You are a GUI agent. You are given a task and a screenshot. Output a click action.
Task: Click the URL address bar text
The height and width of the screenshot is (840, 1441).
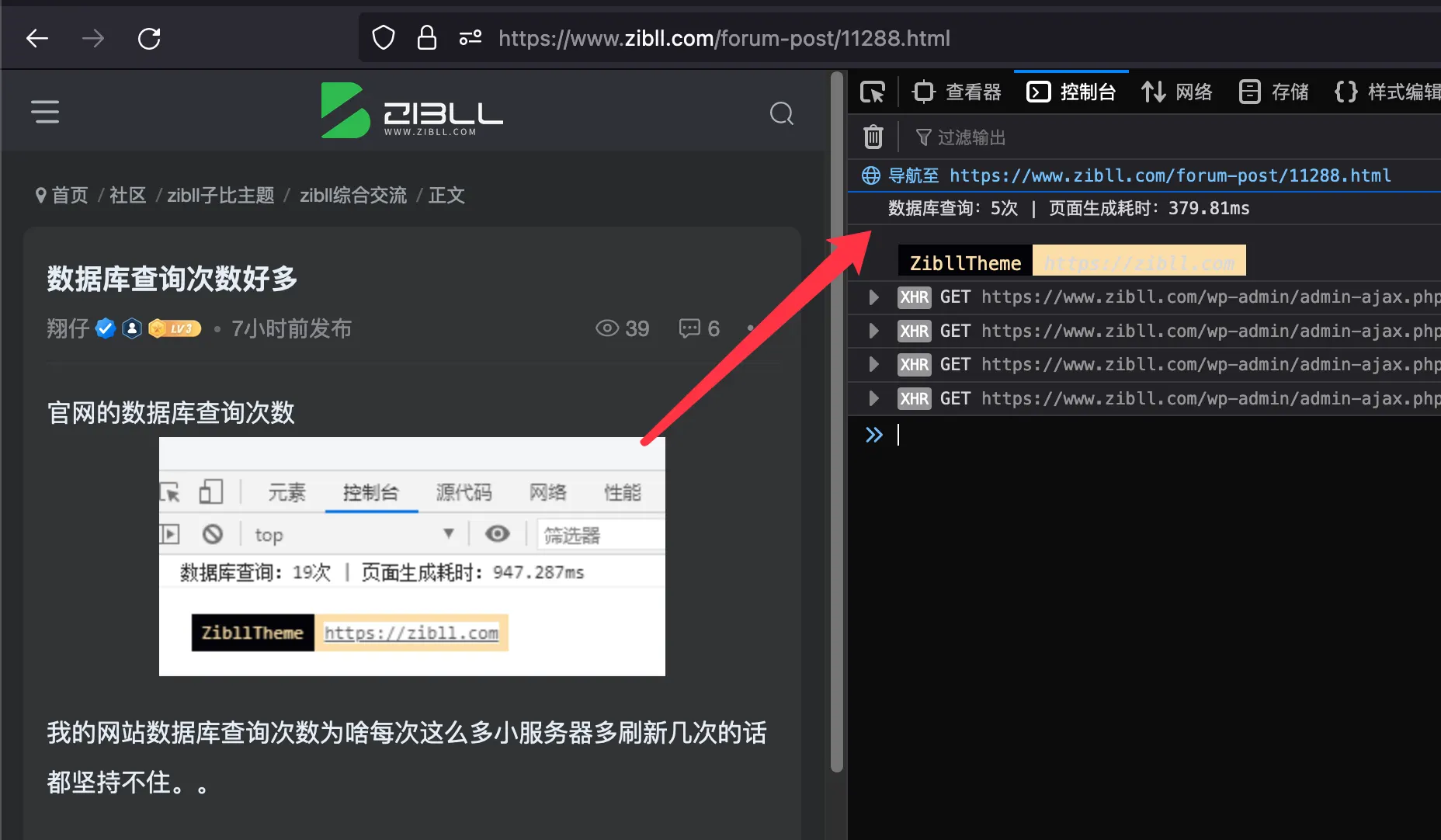[724, 38]
